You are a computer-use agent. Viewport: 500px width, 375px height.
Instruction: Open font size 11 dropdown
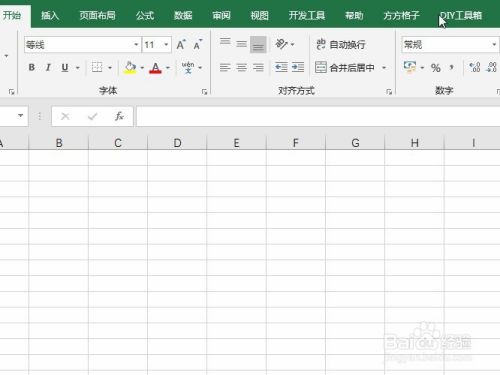click(x=166, y=45)
